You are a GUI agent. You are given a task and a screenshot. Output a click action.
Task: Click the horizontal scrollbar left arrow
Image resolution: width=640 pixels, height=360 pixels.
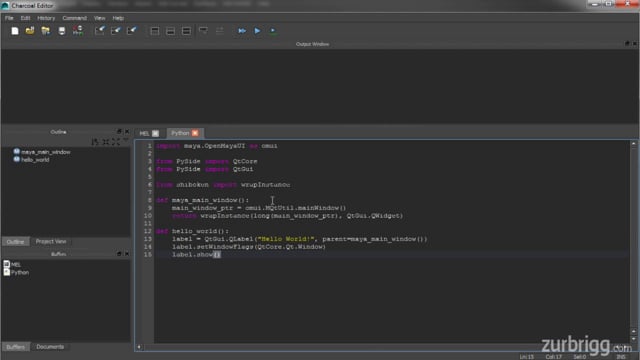click(139, 347)
